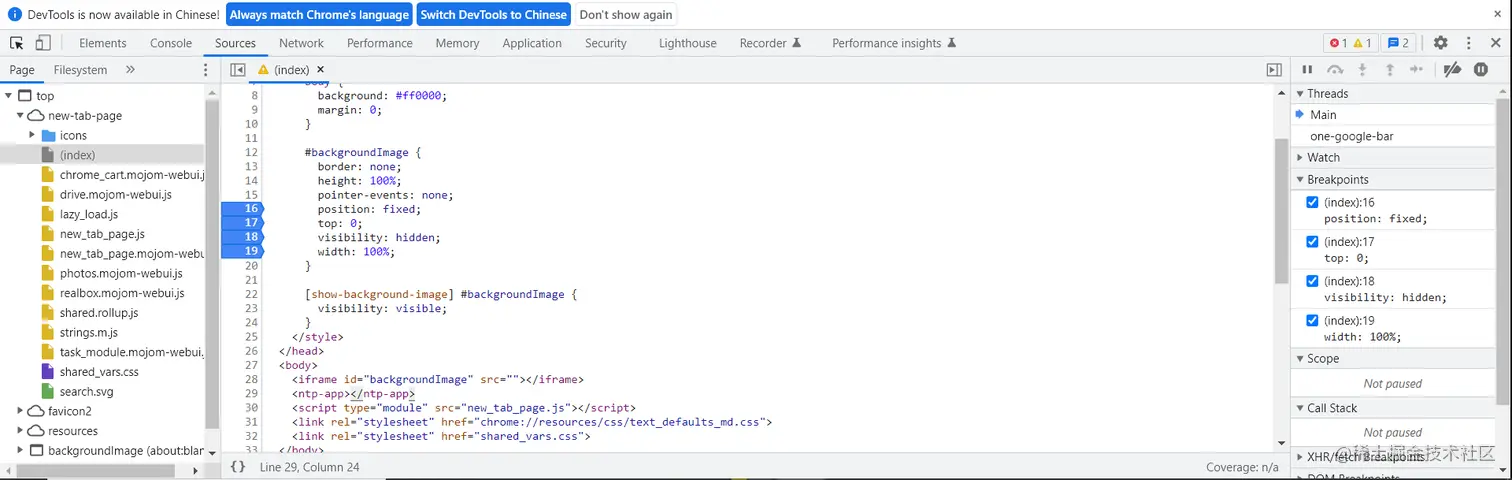The width and height of the screenshot is (1512, 480).
Task: Pretty print the source with braces icon
Action: [238, 467]
